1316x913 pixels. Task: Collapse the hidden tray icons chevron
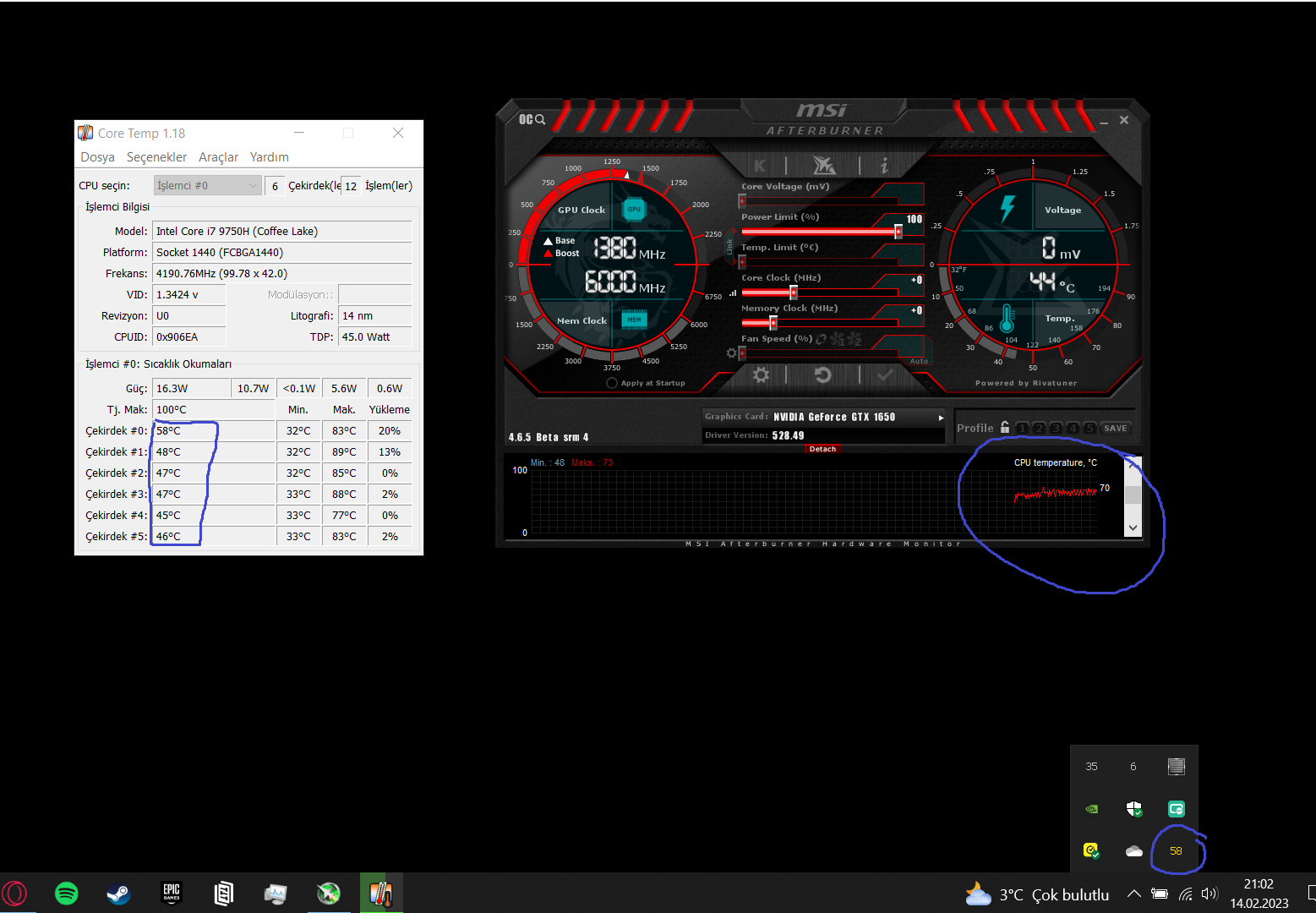1134,894
